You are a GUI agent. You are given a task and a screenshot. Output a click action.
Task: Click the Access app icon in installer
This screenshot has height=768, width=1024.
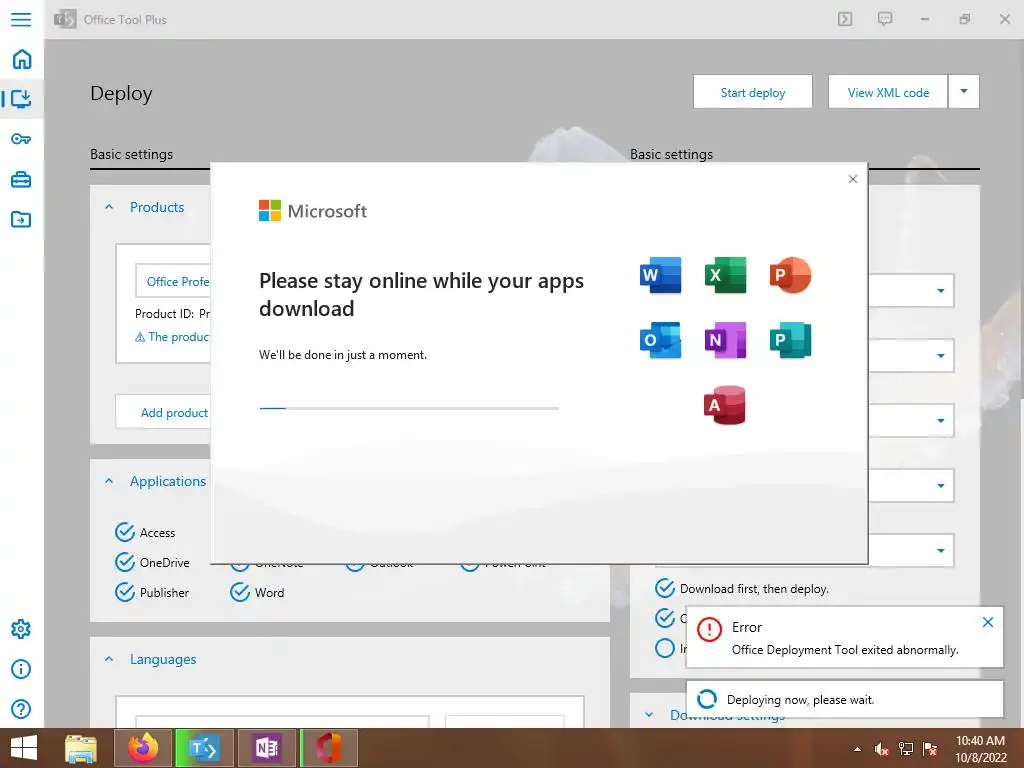tap(725, 405)
